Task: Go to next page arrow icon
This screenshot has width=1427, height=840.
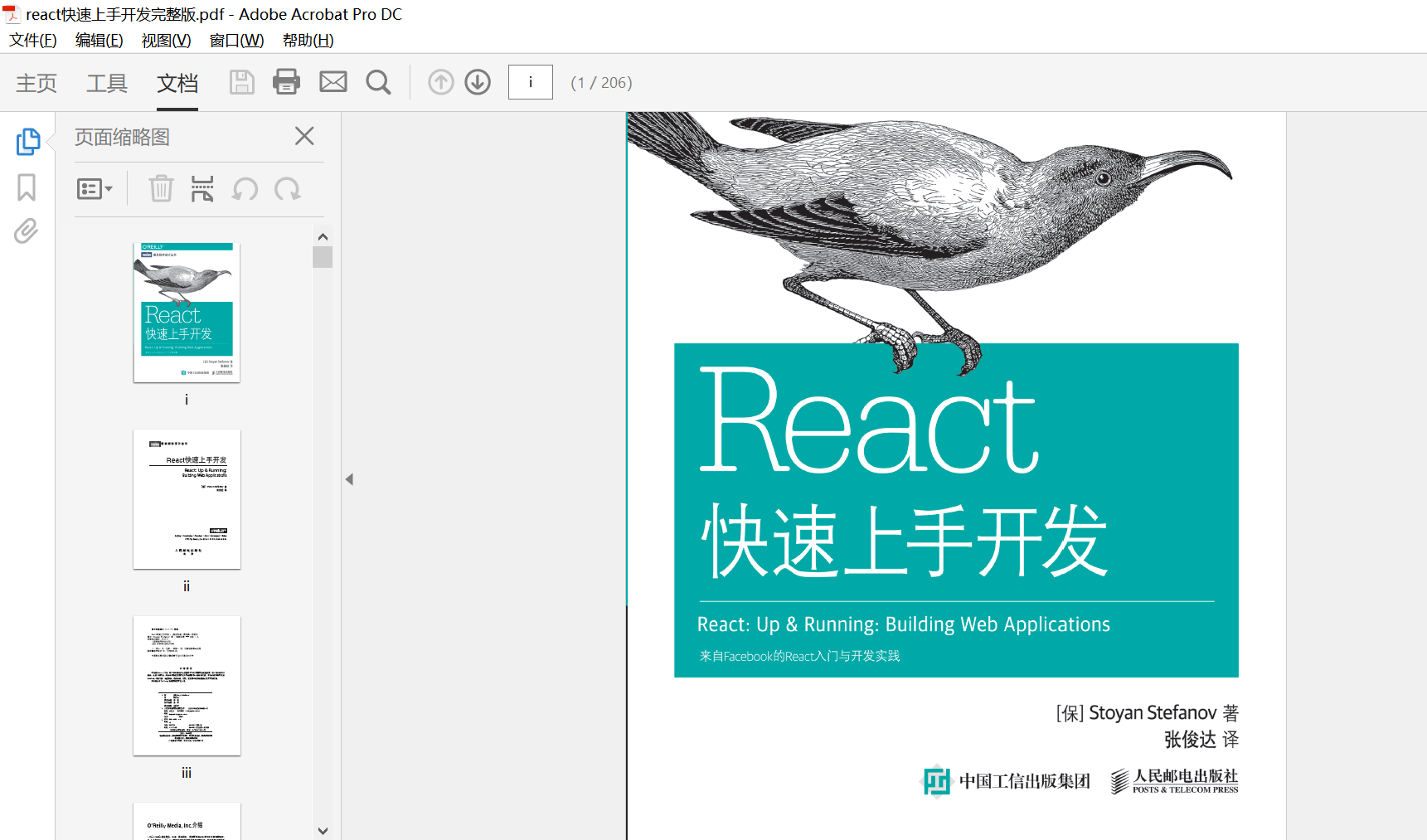Action: tap(478, 82)
